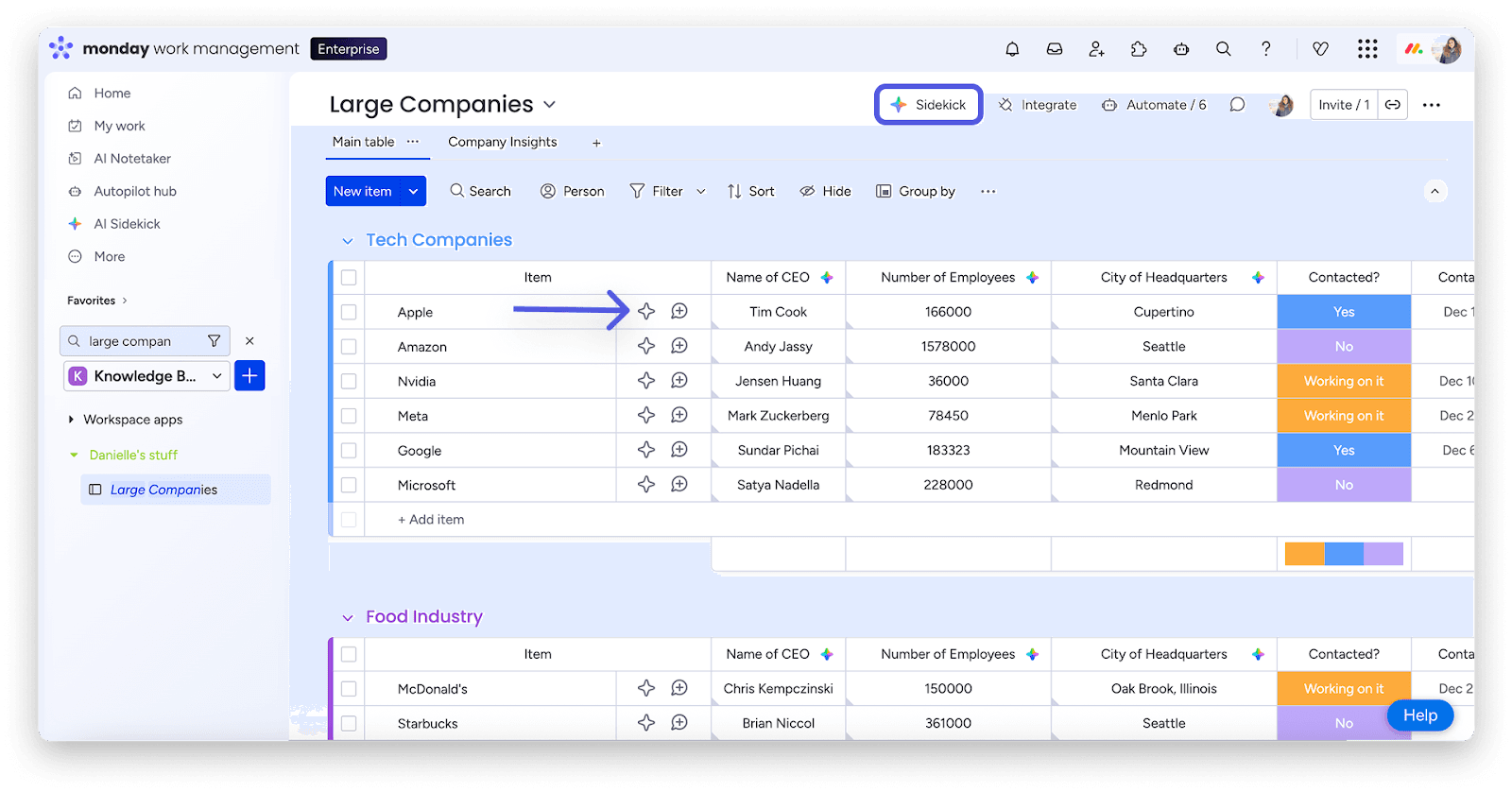
Task: Click the sparkle icon in Amazon row
Action: pyautogui.click(x=646, y=346)
